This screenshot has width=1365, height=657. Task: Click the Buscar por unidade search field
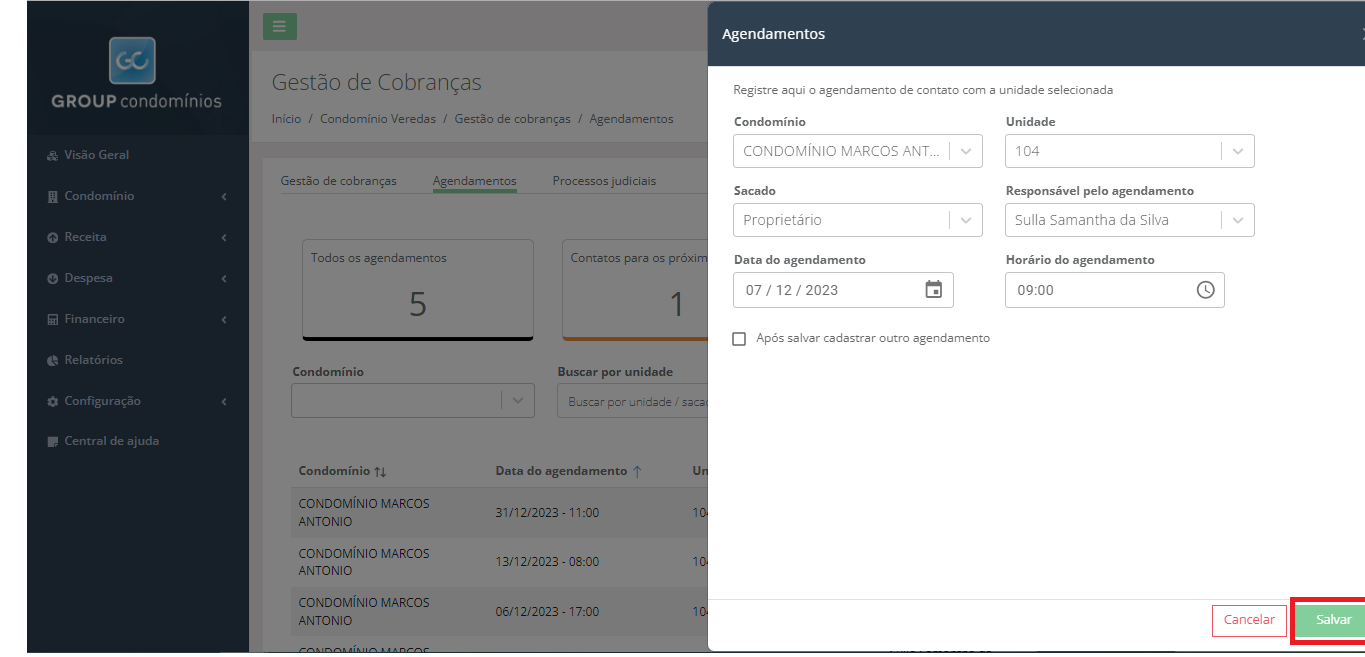click(633, 401)
